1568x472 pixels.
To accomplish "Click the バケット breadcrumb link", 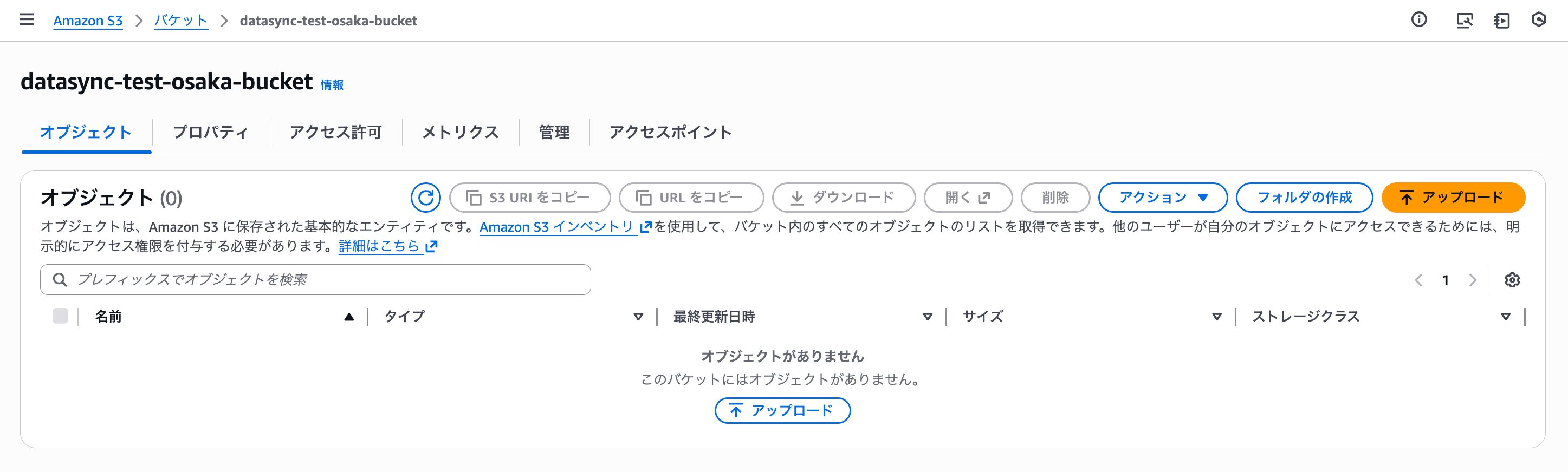I will (x=181, y=21).
